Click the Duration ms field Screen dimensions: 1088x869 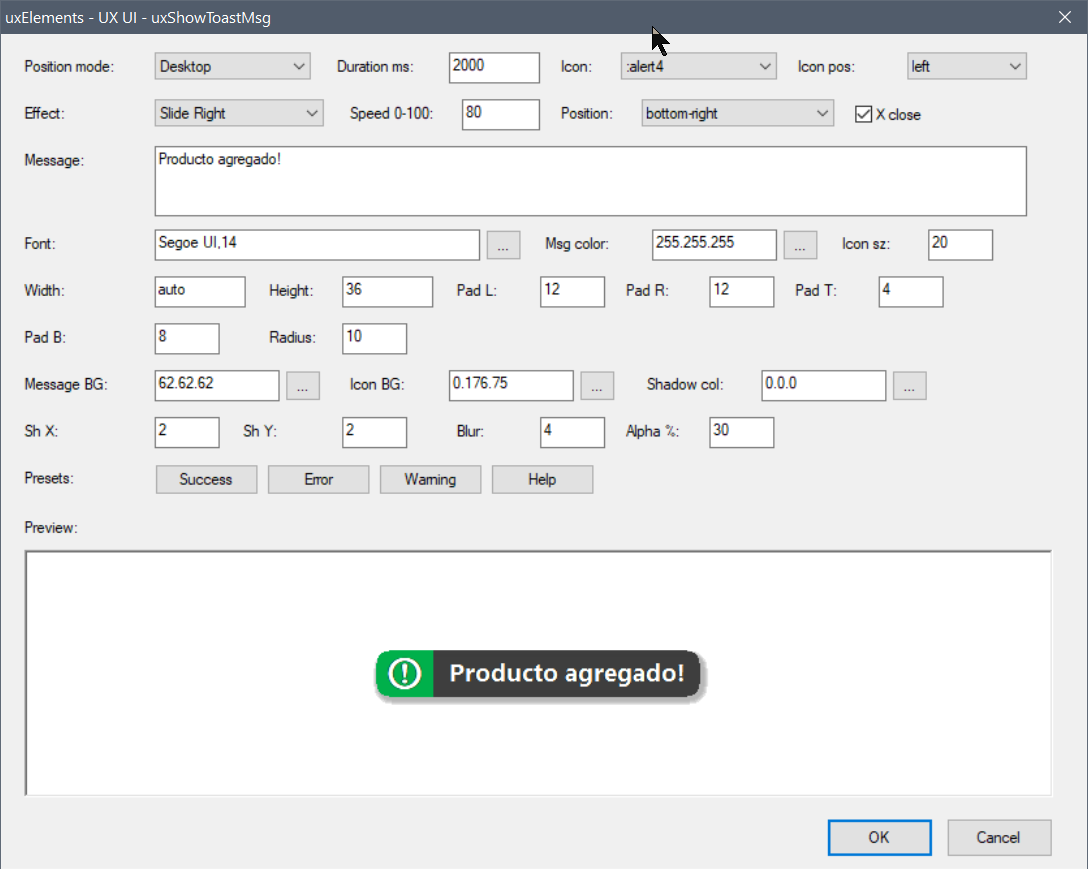point(494,67)
